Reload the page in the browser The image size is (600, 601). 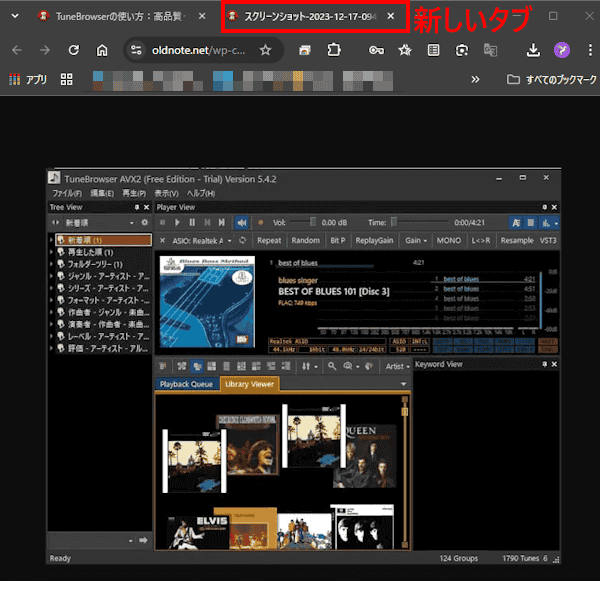74,50
